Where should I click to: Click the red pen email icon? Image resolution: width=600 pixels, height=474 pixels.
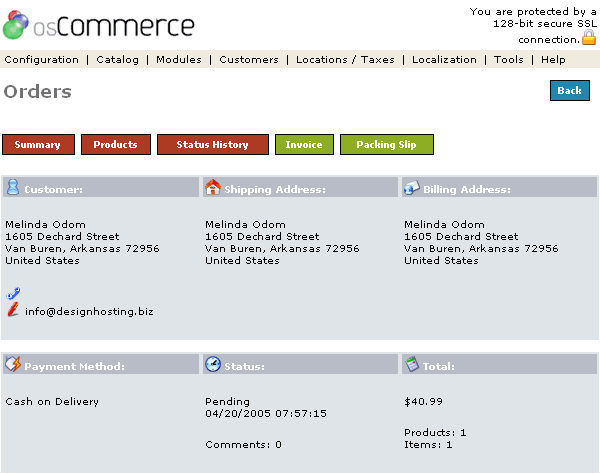pos(13,309)
